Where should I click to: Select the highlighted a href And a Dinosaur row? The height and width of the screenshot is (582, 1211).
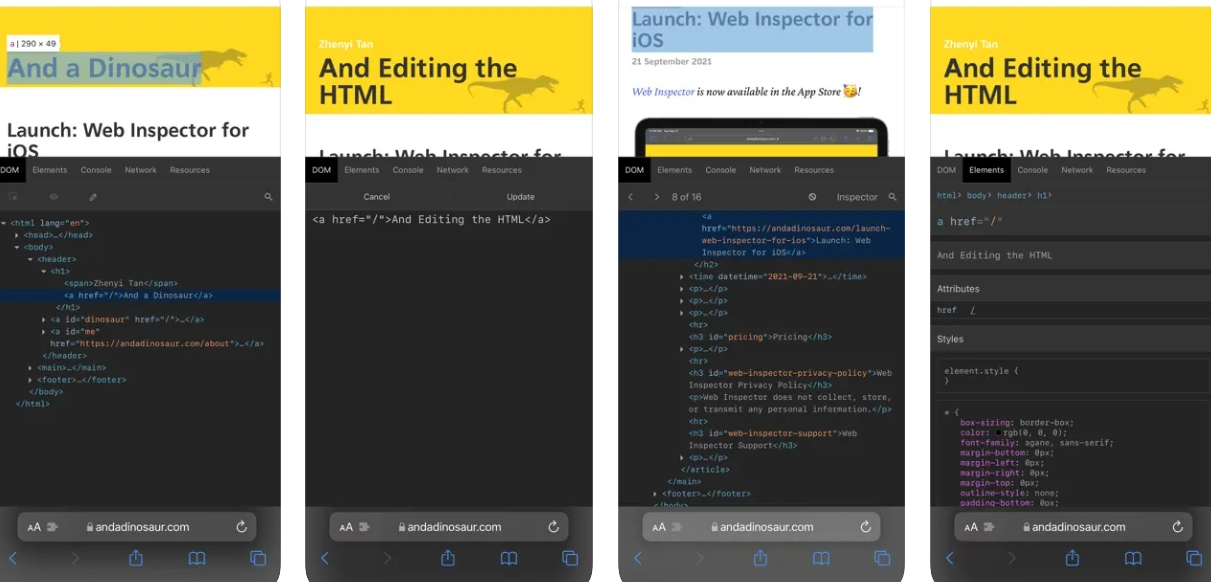click(x=140, y=295)
